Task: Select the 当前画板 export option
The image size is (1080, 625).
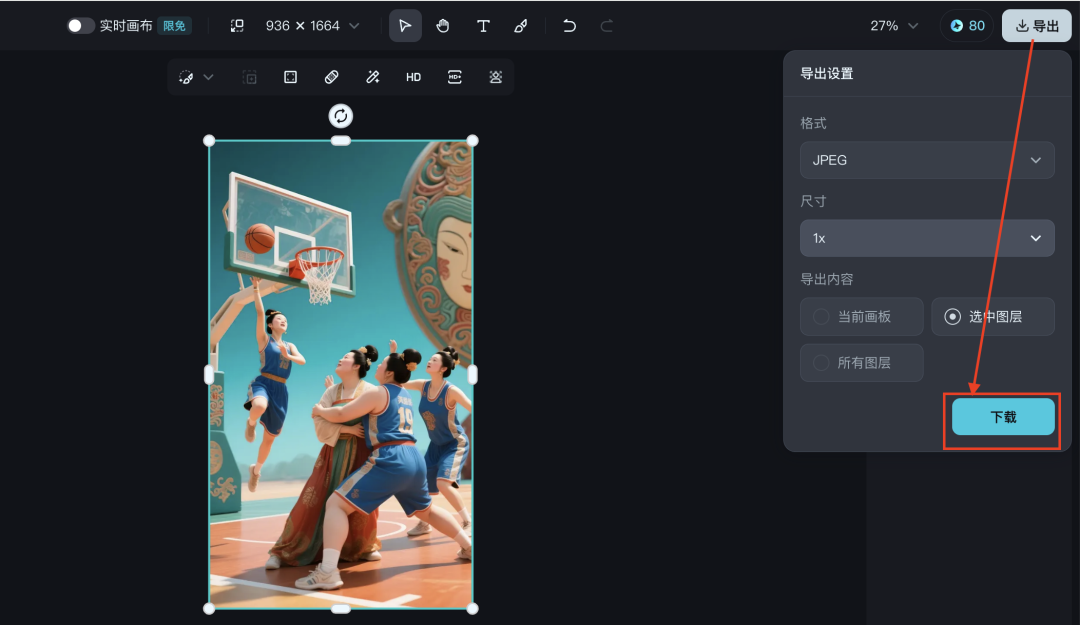Action: point(861,316)
